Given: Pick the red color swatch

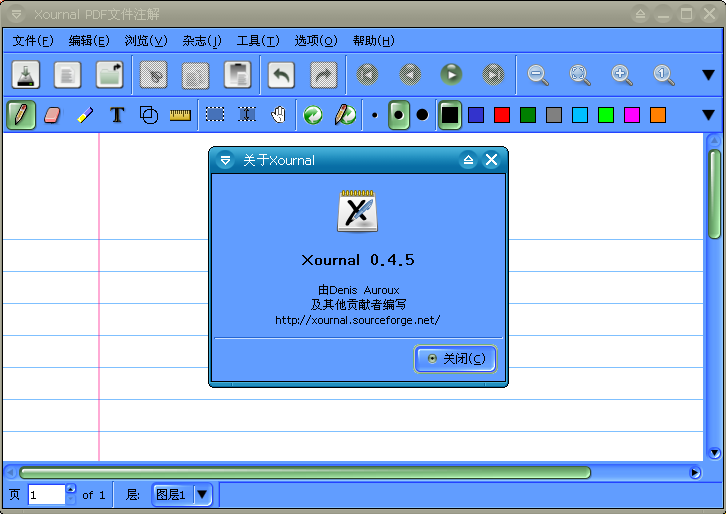Looking at the screenshot, I should (502, 115).
